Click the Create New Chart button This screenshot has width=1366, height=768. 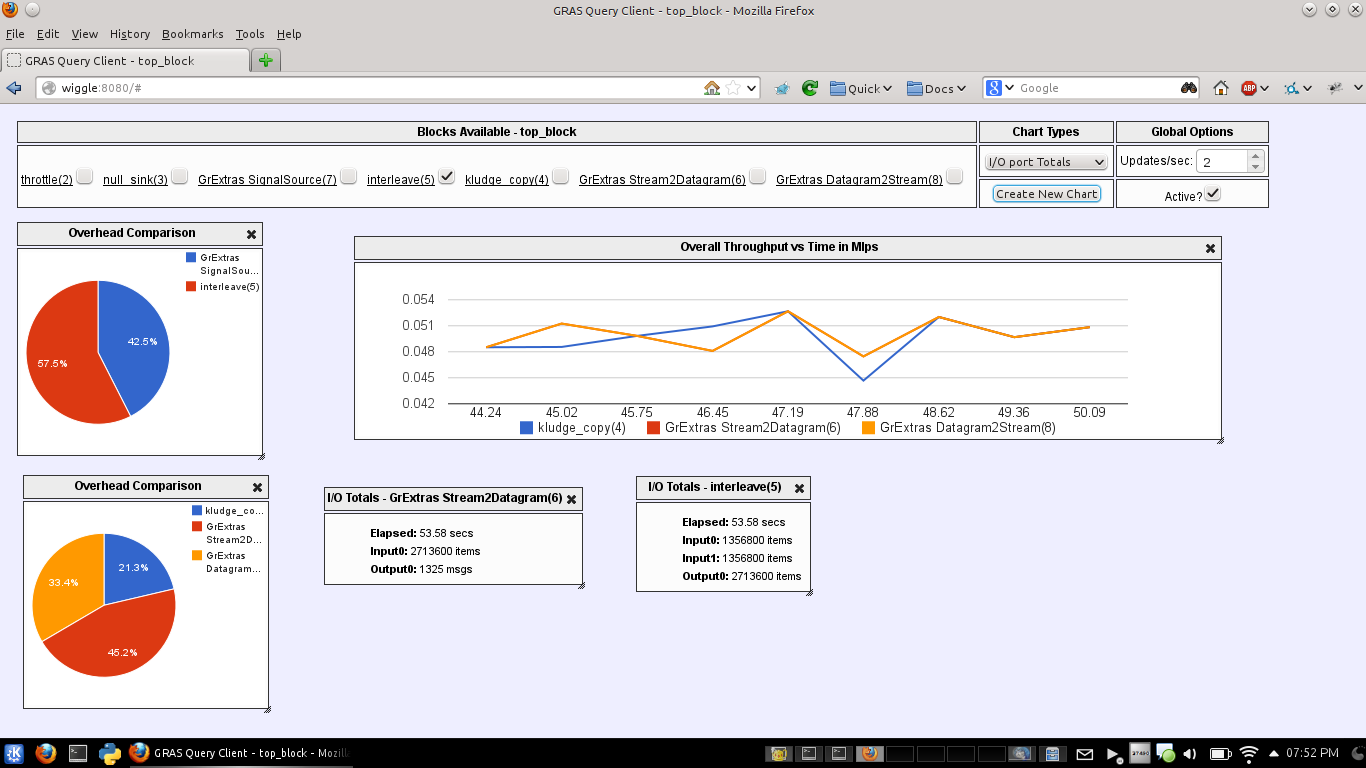click(1046, 194)
